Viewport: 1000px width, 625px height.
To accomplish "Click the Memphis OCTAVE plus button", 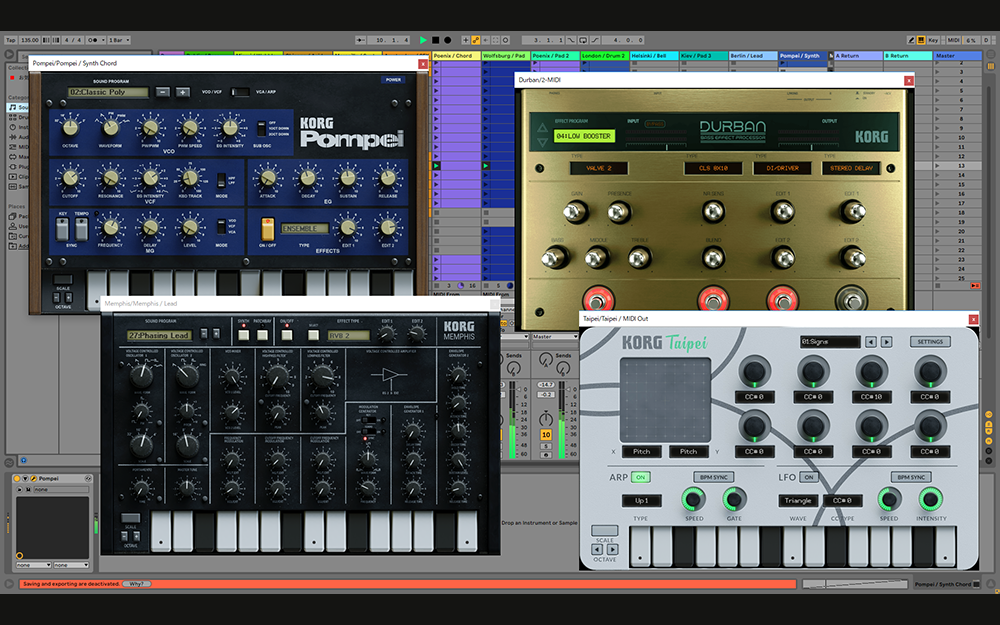I will (x=136, y=536).
